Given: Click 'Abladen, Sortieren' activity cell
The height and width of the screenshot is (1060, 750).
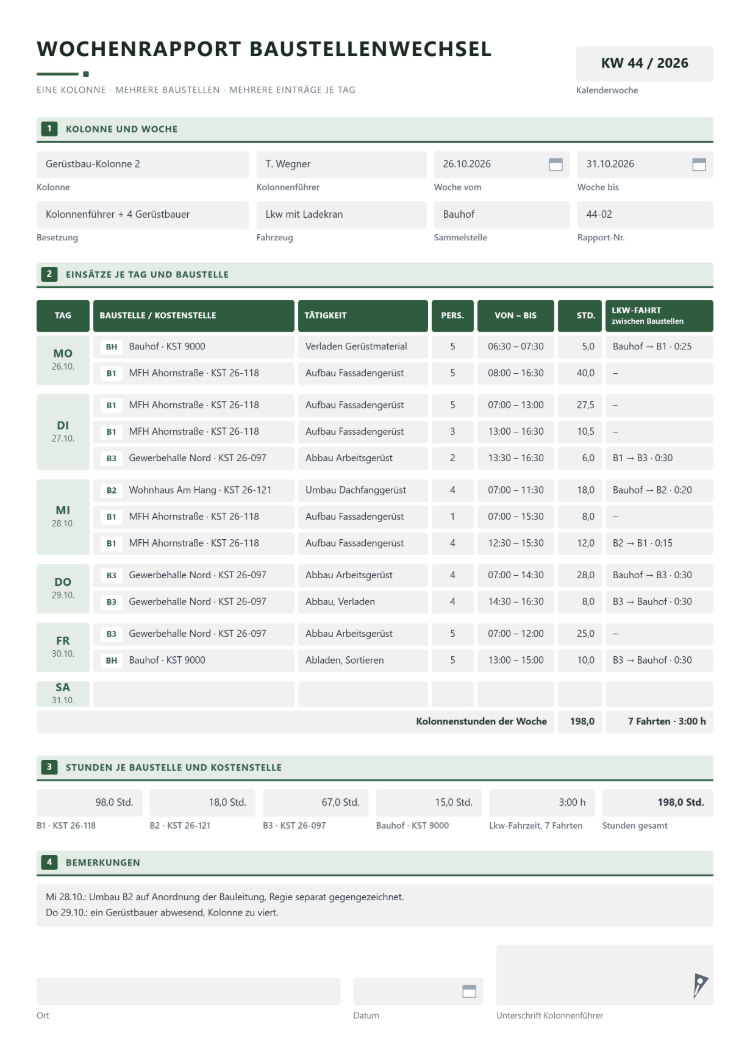Looking at the screenshot, I should point(362,660).
